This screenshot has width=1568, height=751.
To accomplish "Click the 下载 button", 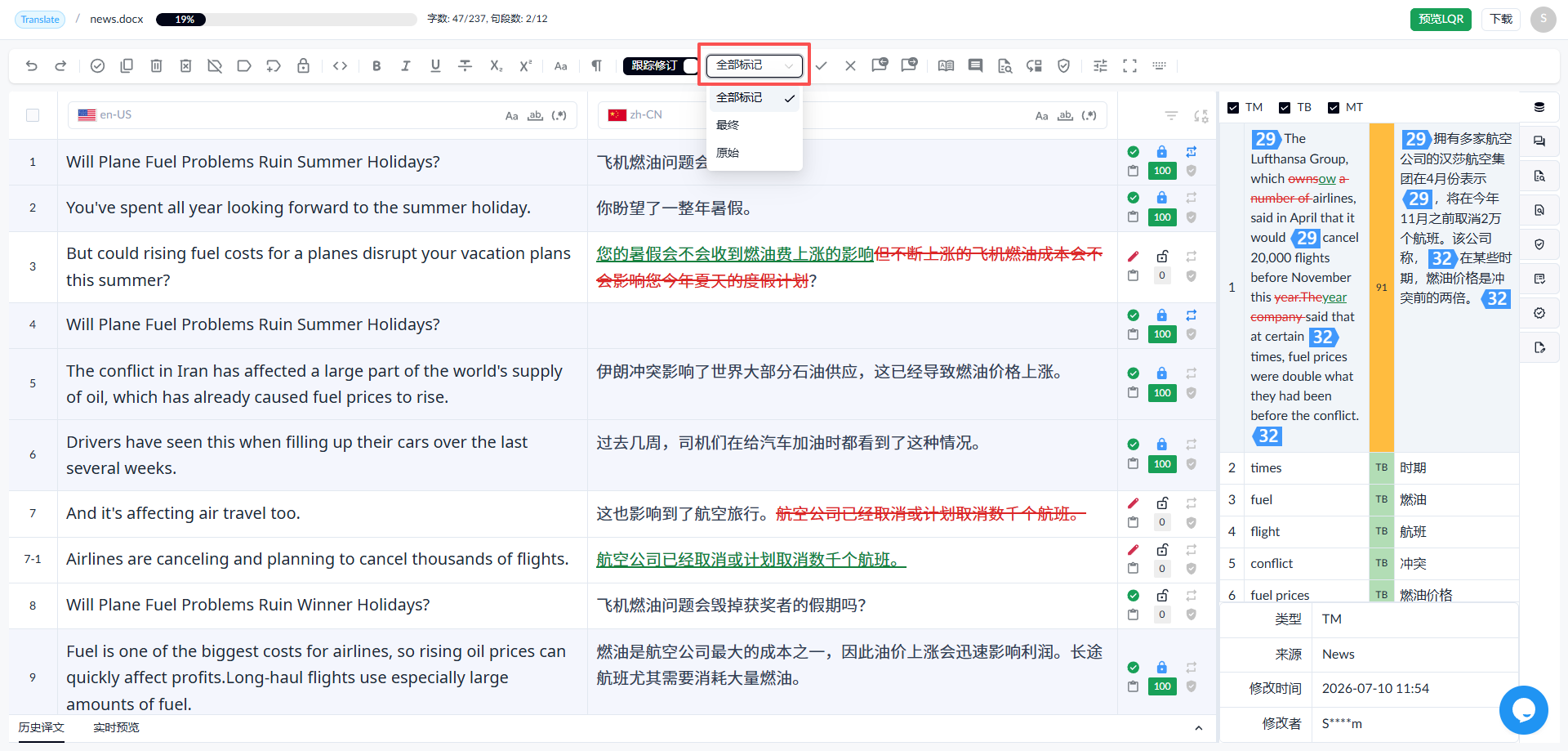I will (x=1501, y=19).
